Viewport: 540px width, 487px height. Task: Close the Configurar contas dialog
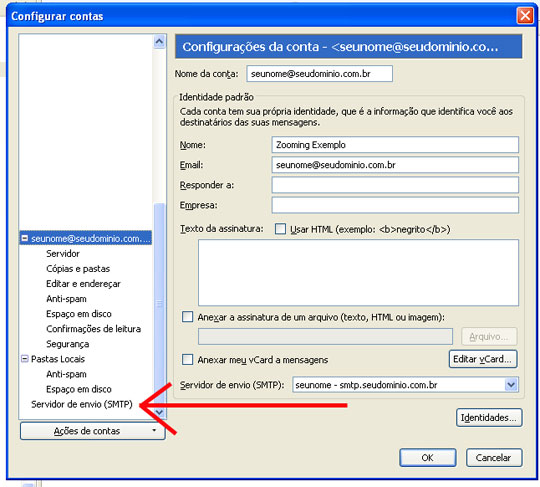(x=525, y=15)
